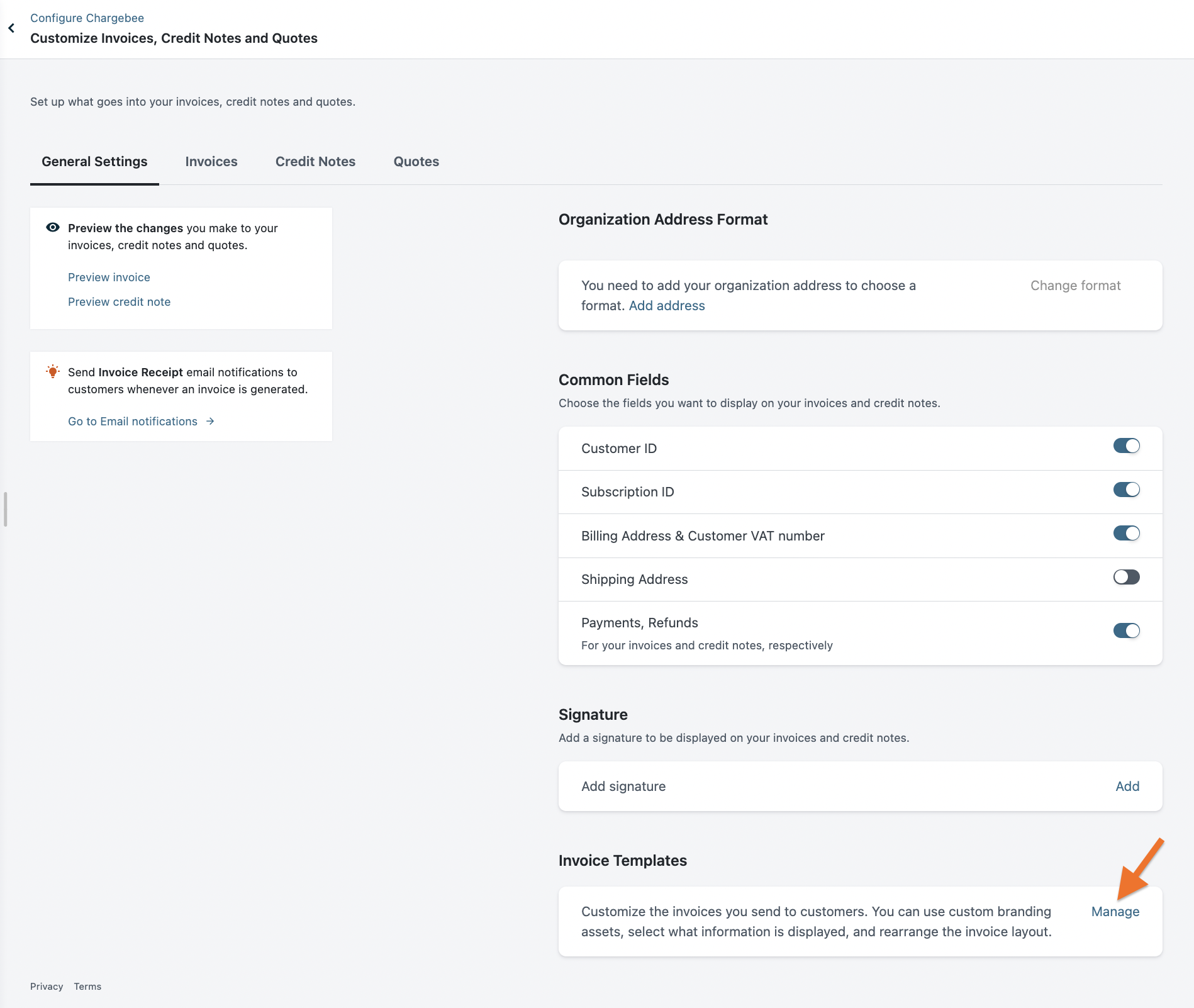The height and width of the screenshot is (1008, 1194).
Task: Click the eye preview icon
Action: [53, 227]
